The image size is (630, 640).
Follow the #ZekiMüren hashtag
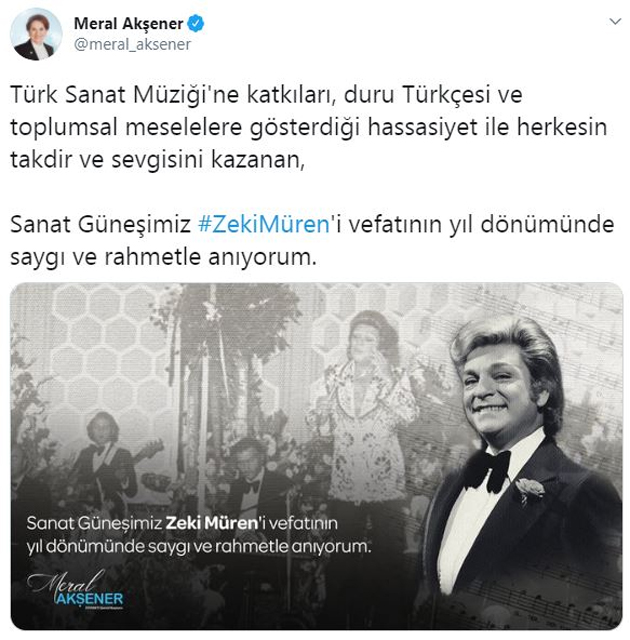(264, 224)
